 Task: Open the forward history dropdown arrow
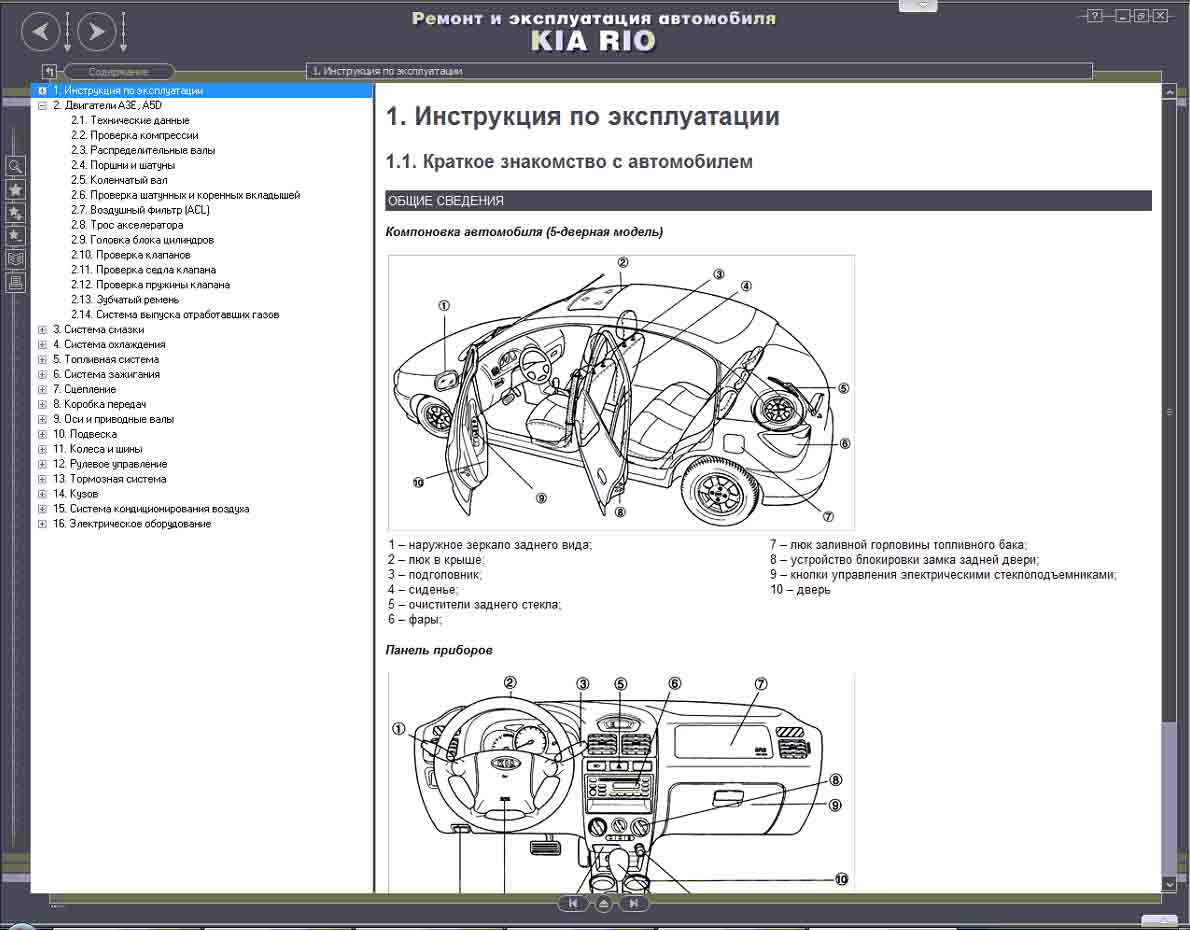point(123,32)
